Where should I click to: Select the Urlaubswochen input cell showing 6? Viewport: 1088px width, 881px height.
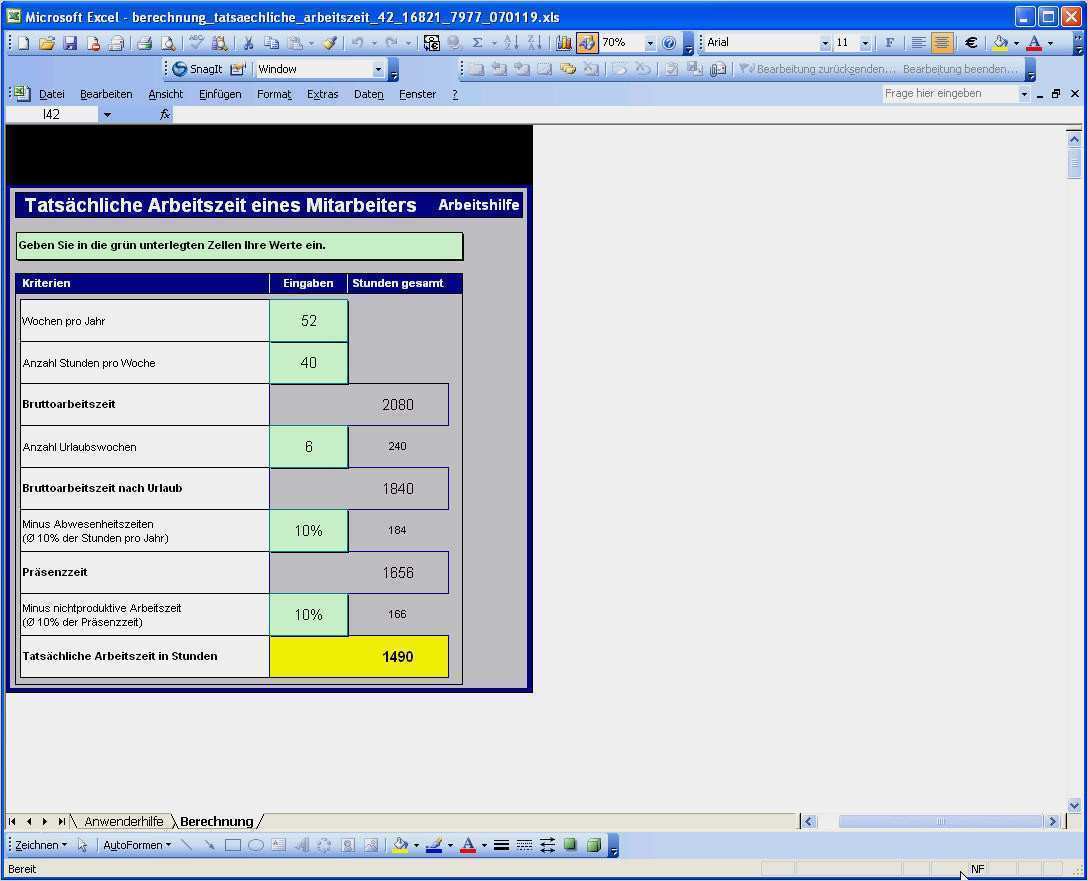click(x=309, y=447)
